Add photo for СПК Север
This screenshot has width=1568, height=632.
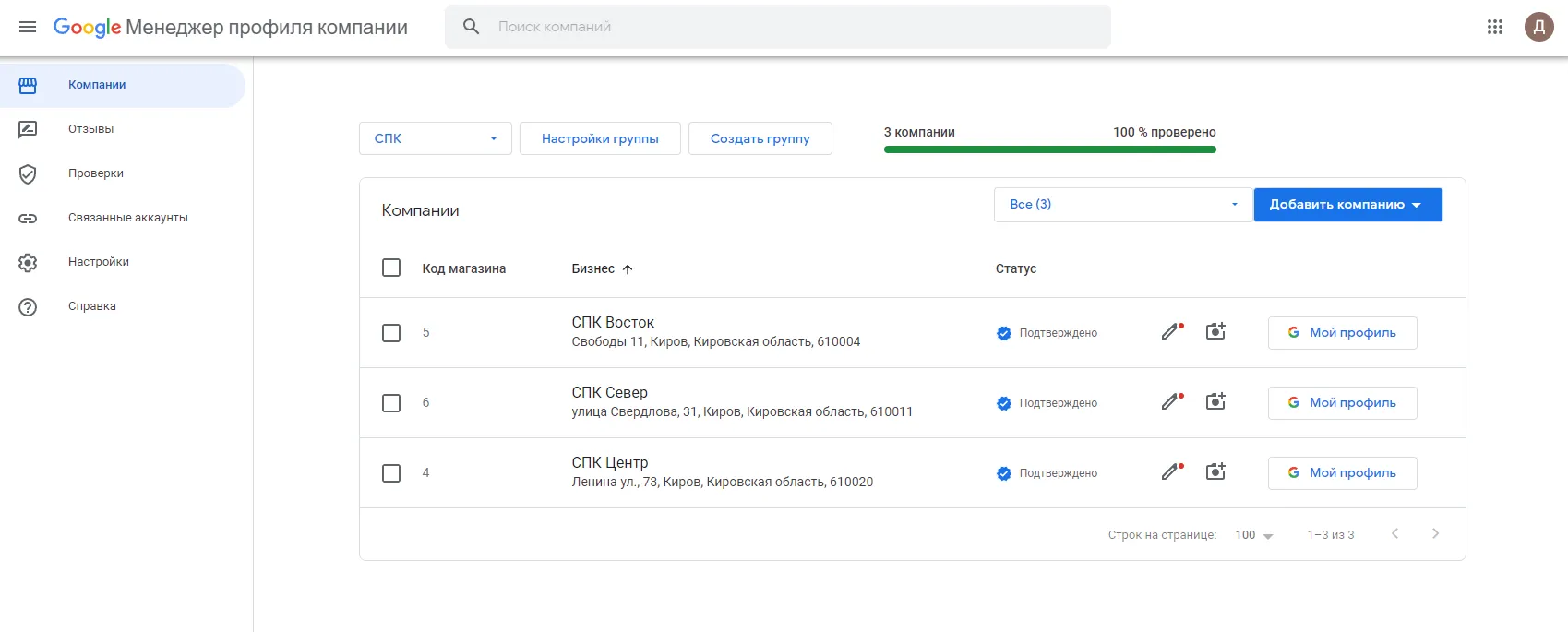click(x=1215, y=401)
